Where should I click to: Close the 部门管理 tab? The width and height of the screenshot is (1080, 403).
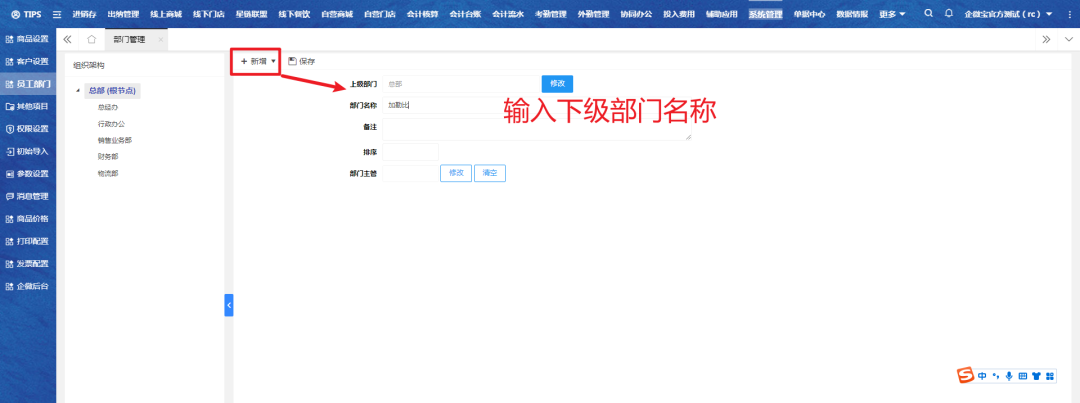click(x=160, y=39)
